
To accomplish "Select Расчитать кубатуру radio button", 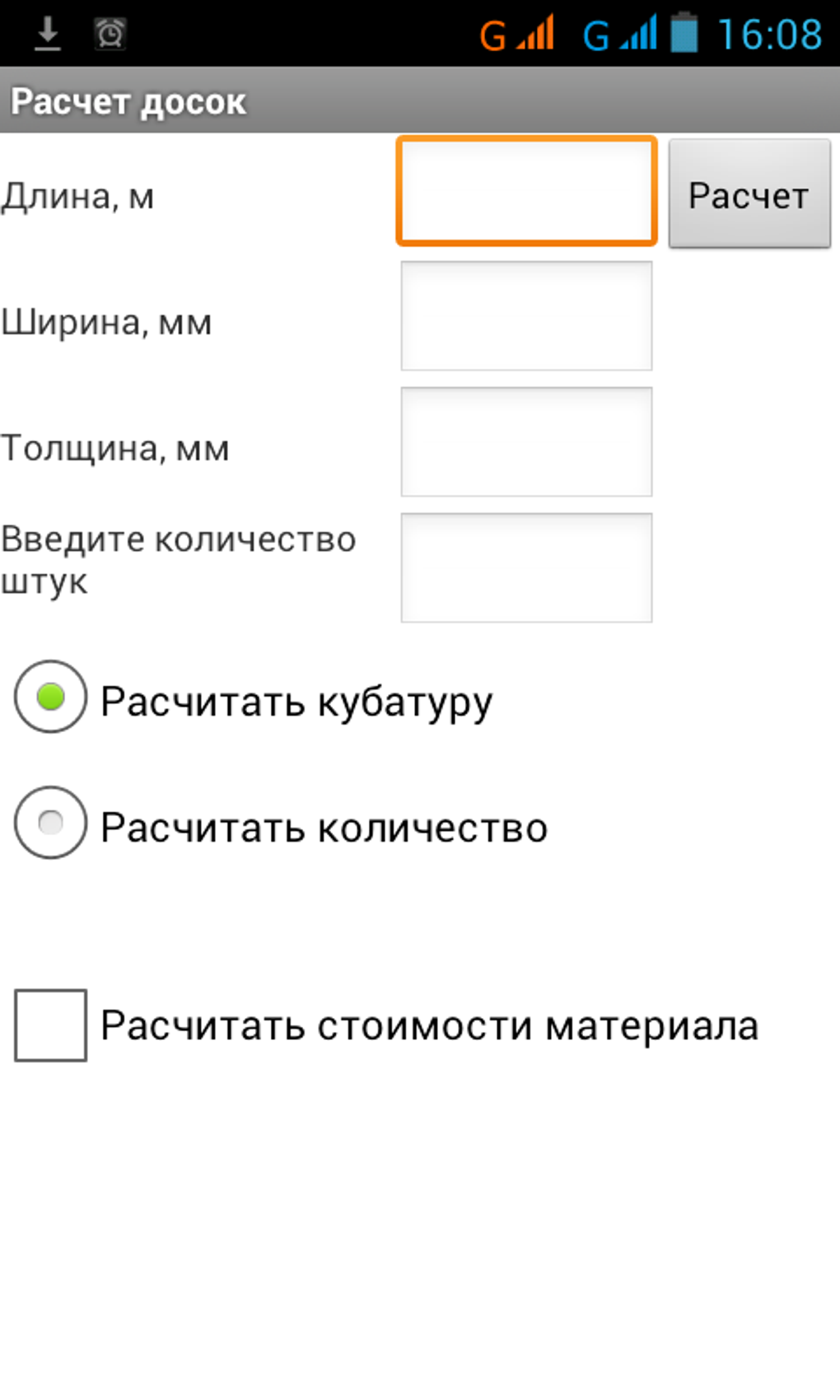I will tap(50, 697).
